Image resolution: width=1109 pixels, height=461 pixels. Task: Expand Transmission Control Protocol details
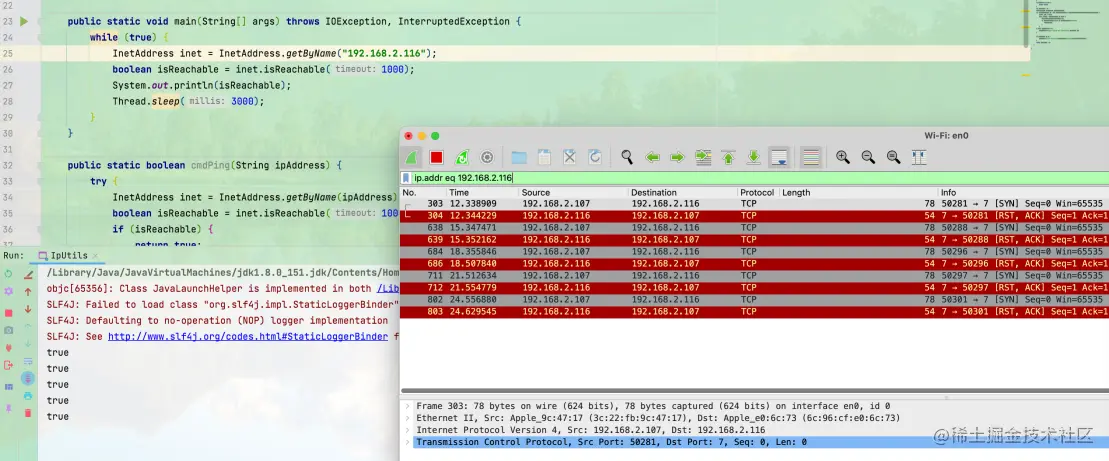click(x=407, y=442)
